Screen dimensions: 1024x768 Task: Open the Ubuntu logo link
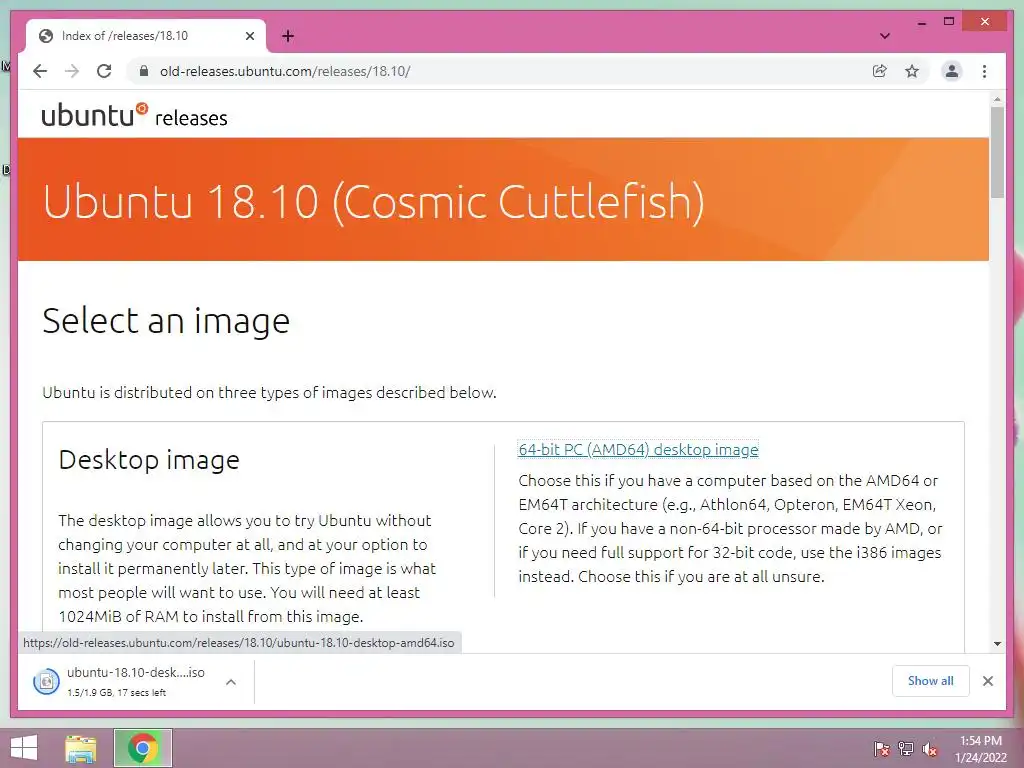point(95,115)
